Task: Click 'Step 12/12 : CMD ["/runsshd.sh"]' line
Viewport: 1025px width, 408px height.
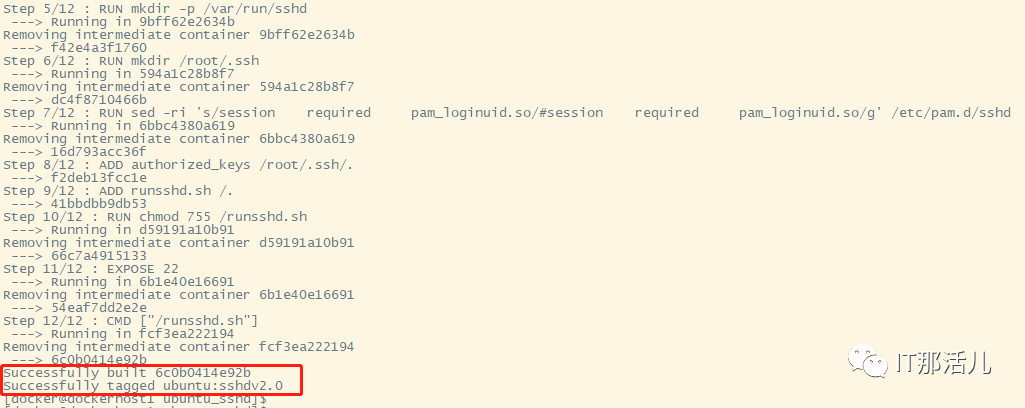Action: (131, 320)
